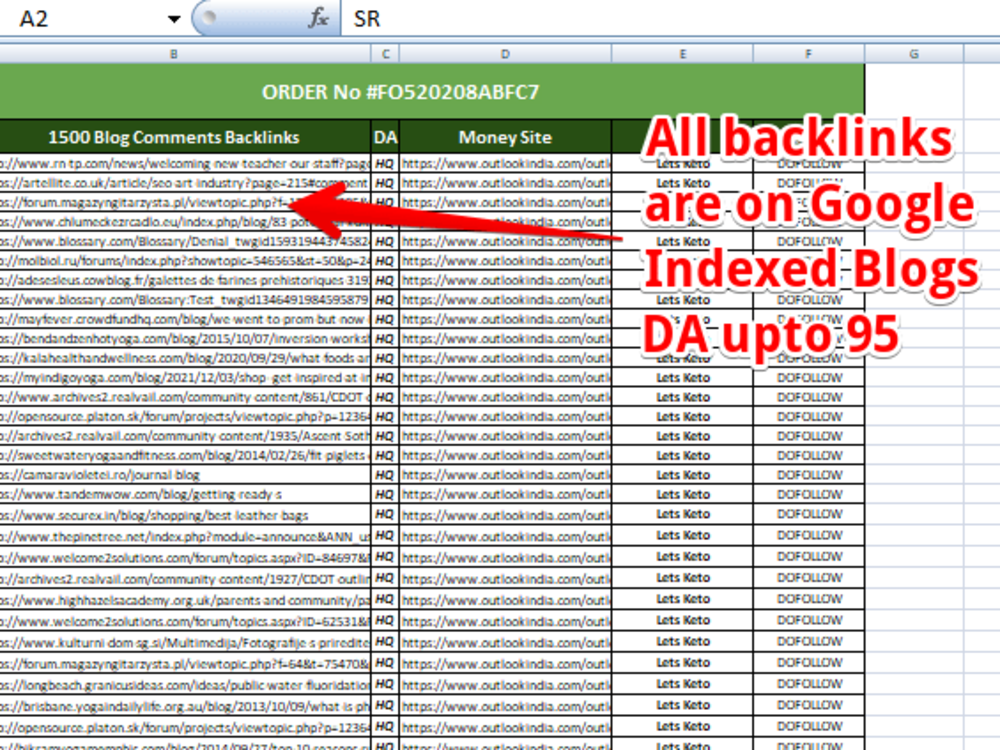Click the myindigoyoga.com shop get inspired URL cell
This screenshot has height=750, width=1000.
click(x=185, y=378)
